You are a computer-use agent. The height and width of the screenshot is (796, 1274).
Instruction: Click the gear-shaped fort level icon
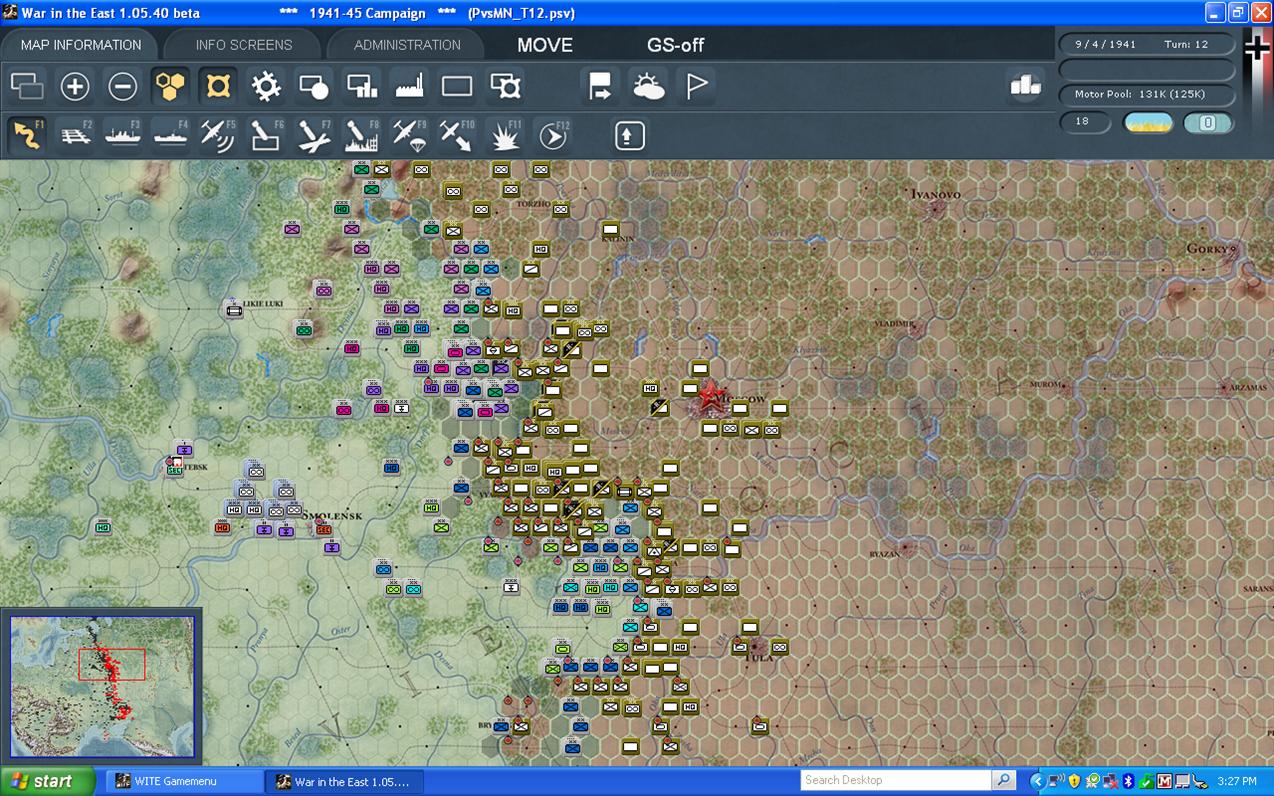tap(266, 86)
